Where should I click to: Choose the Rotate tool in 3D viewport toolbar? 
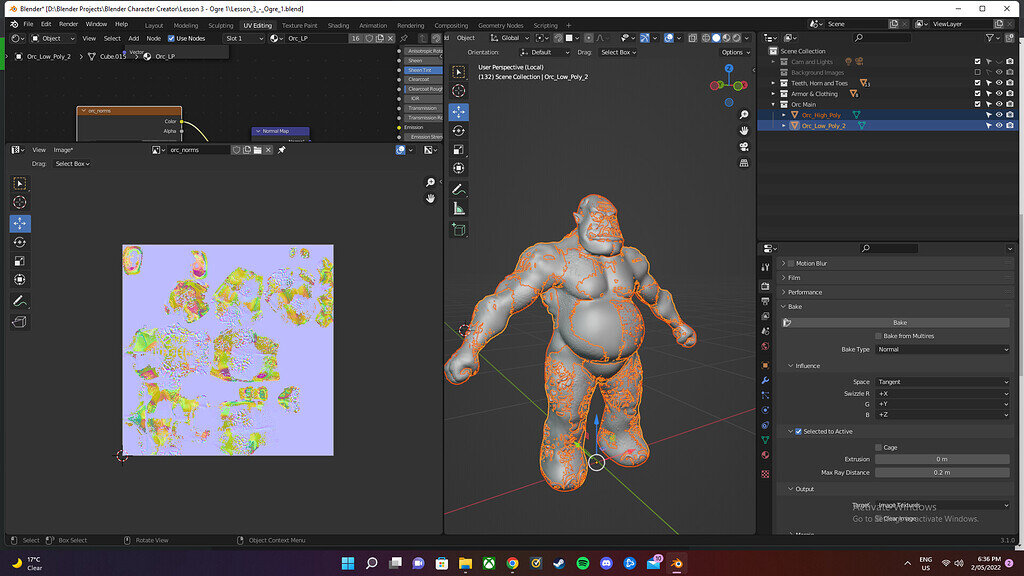click(458, 131)
